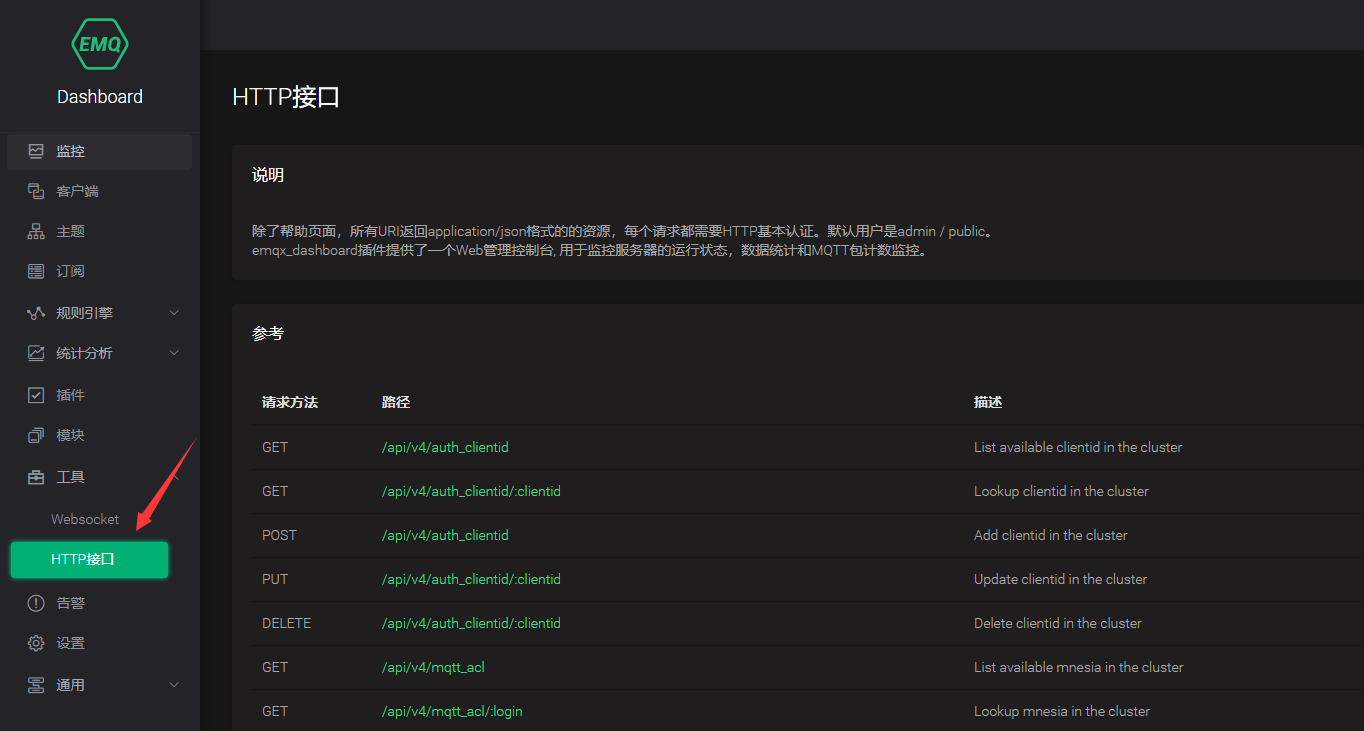This screenshot has height=731, width=1364.
Task: Expand the 统计分析 submenu chevron
Action: point(174,353)
